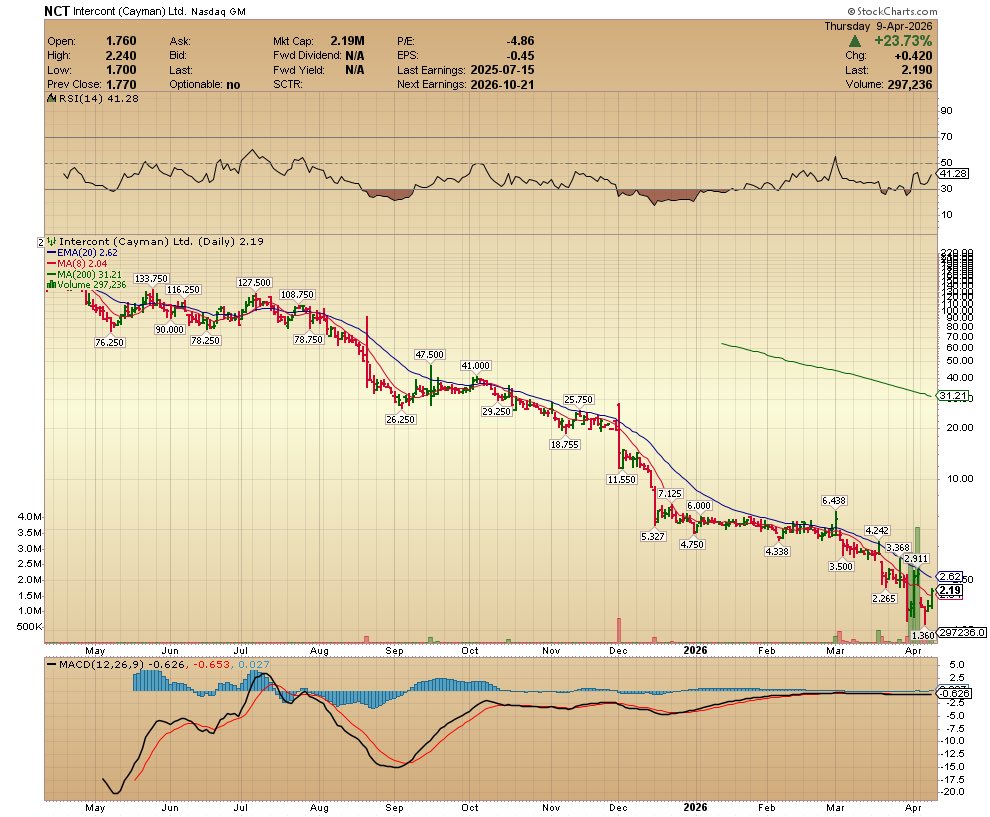
Task: Click the 108.750 price peak label
Action: coord(297,294)
